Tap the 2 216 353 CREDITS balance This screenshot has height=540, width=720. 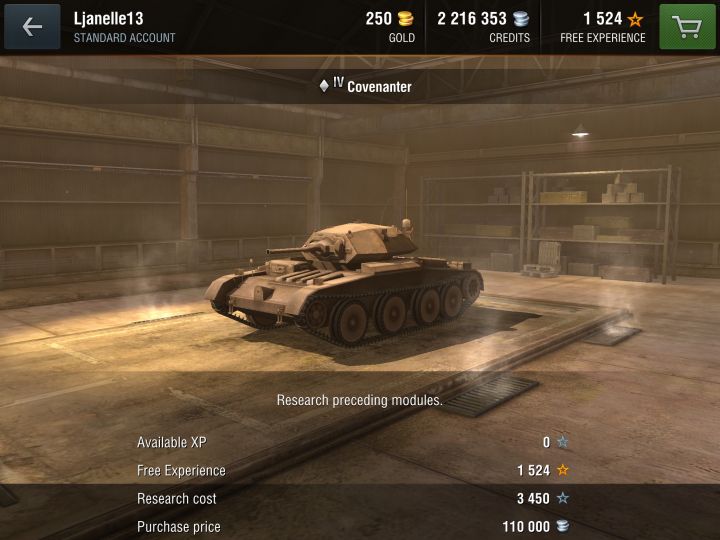click(x=484, y=27)
